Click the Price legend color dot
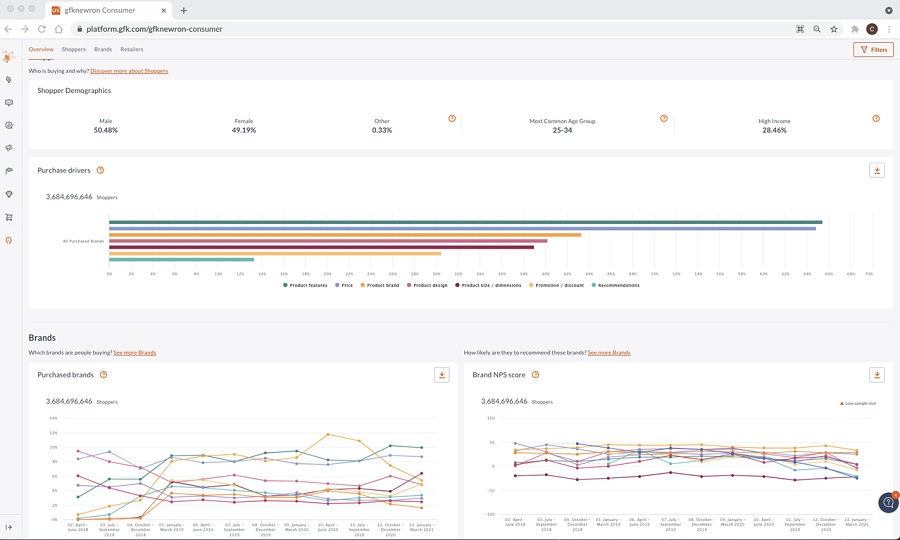 tap(337, 285)
